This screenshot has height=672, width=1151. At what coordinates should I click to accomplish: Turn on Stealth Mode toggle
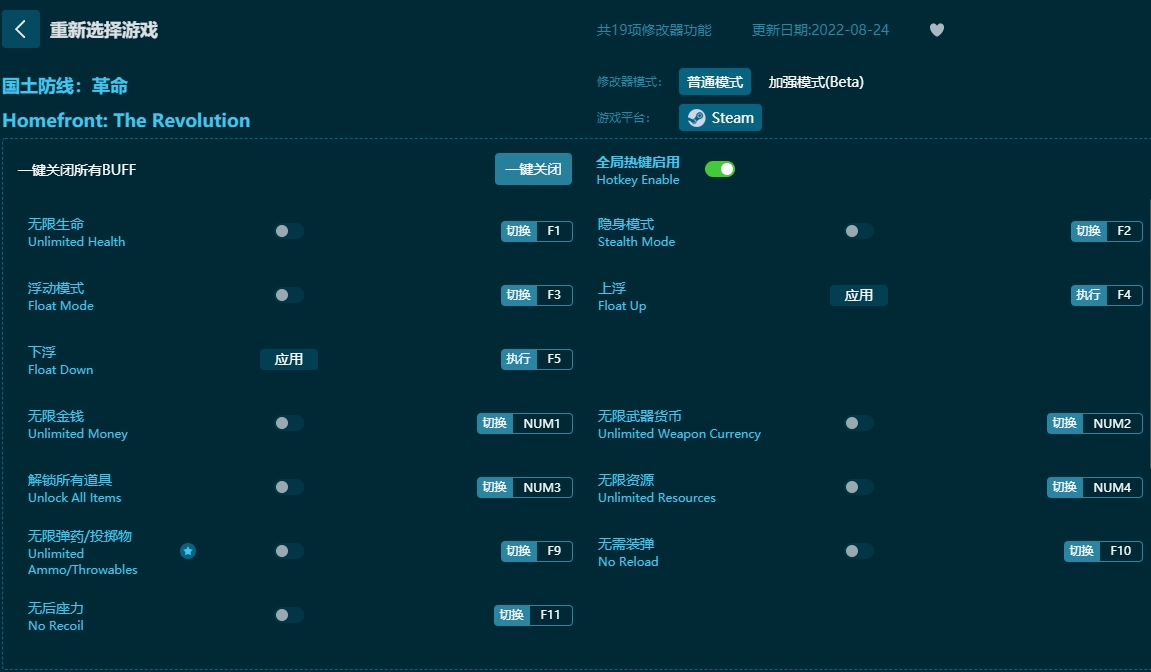click(858, 231)
